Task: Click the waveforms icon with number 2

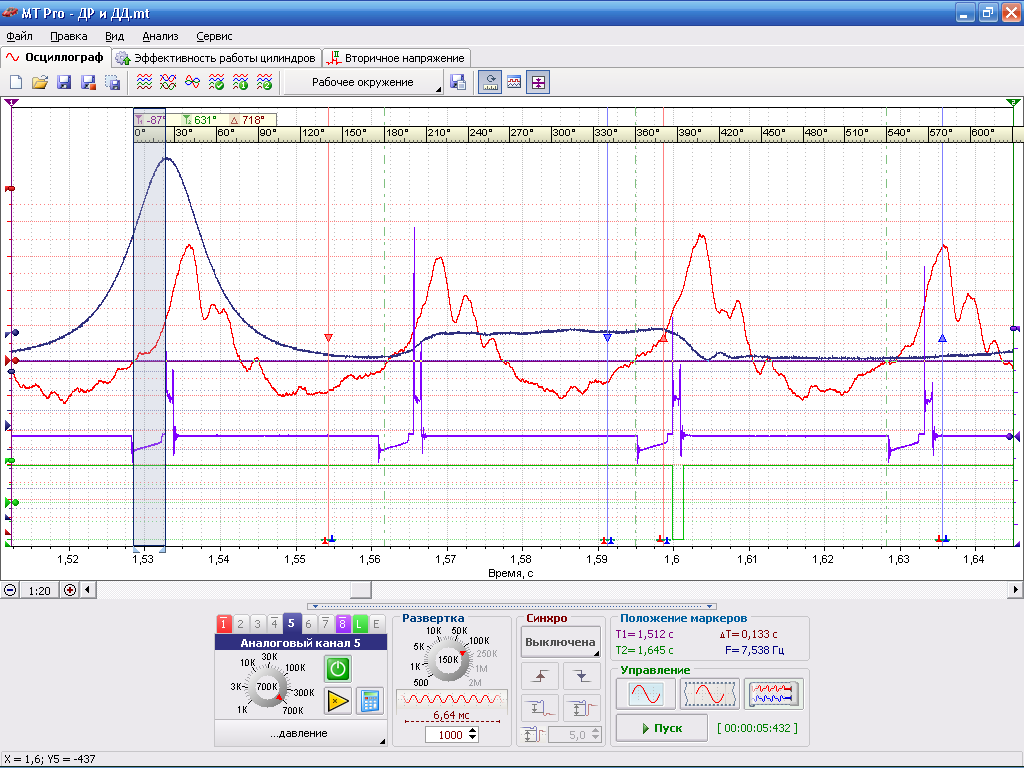Action: coord(264,82)
